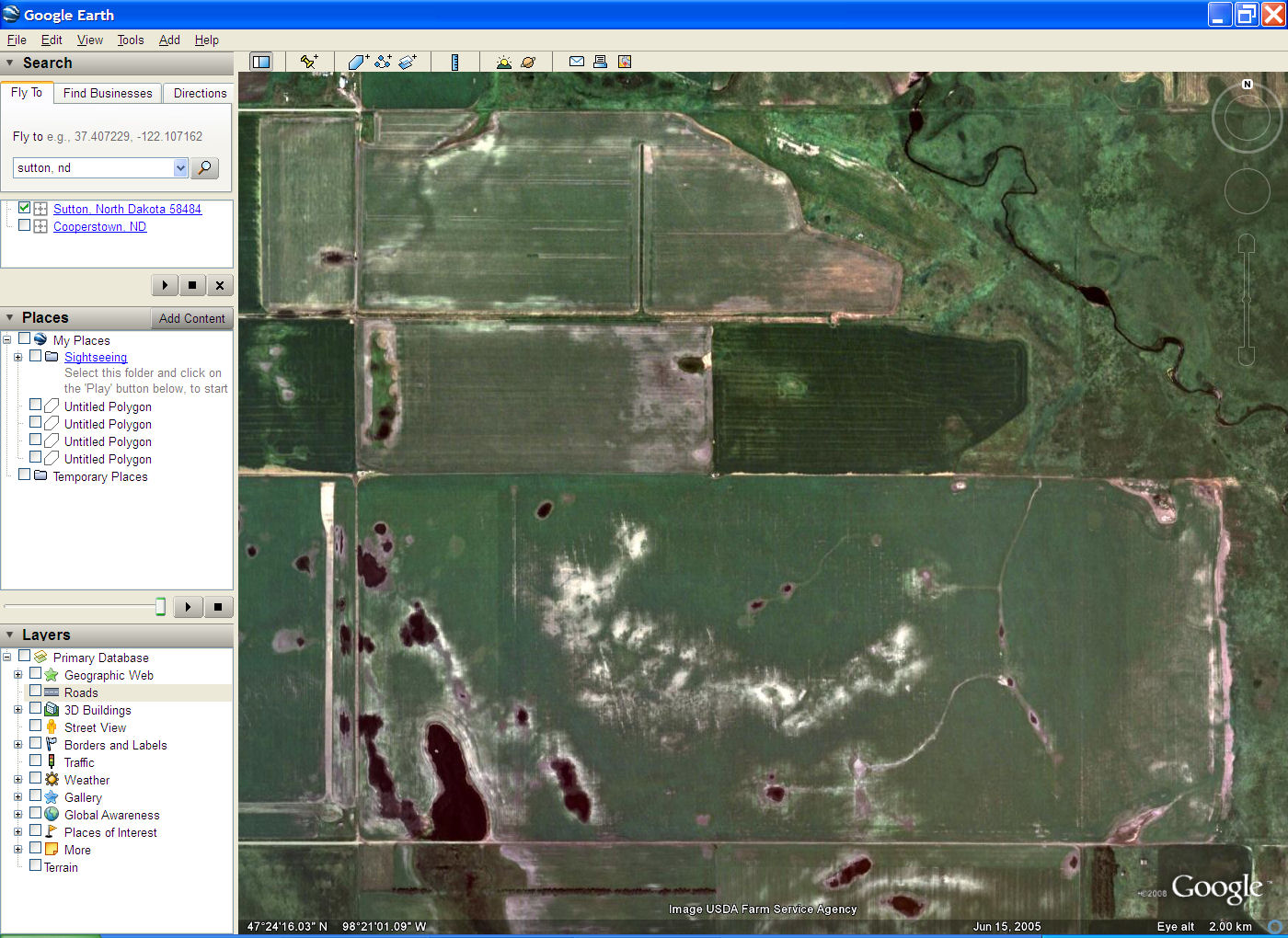1288x938 pixels.
Task: Click the Places opacity slider handle
Action: coord(160,606)
